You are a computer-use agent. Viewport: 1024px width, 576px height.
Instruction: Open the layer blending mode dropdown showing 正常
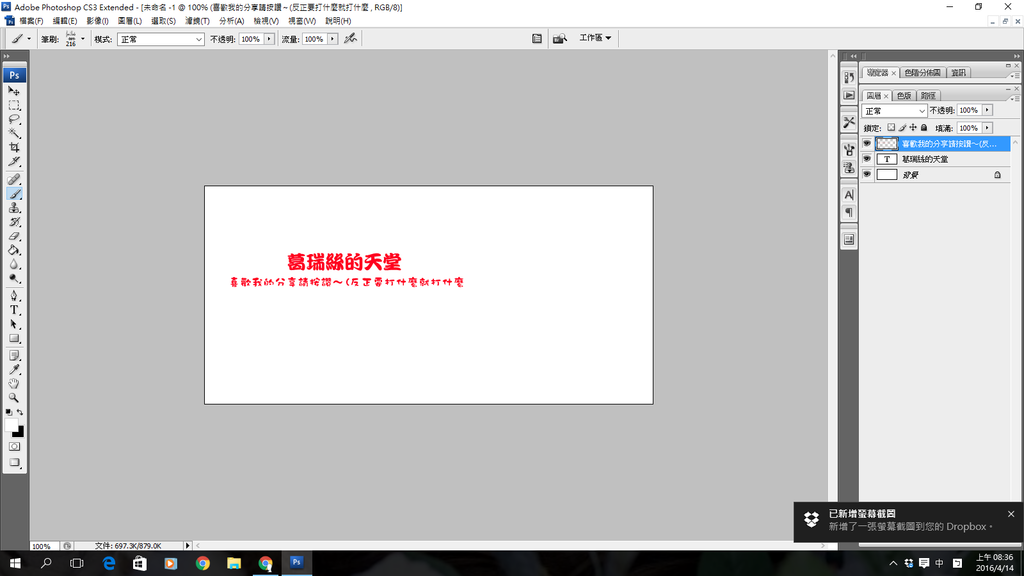[893, 110]
